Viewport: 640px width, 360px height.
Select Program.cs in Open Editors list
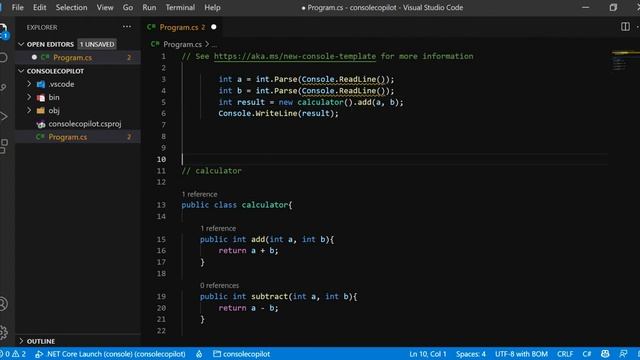78,58
